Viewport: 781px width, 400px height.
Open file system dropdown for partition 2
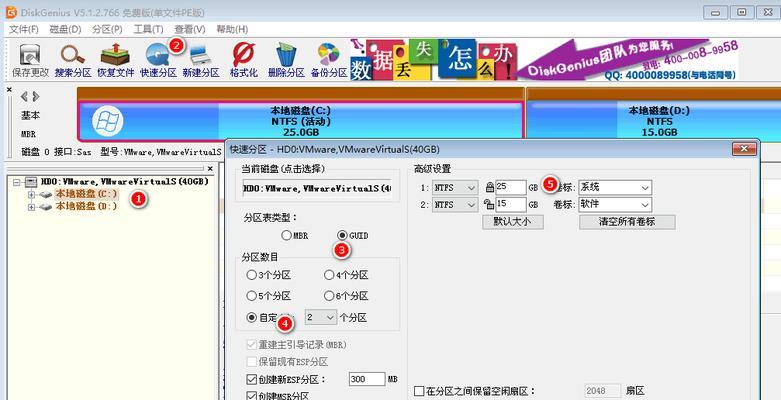coord(455,205)
